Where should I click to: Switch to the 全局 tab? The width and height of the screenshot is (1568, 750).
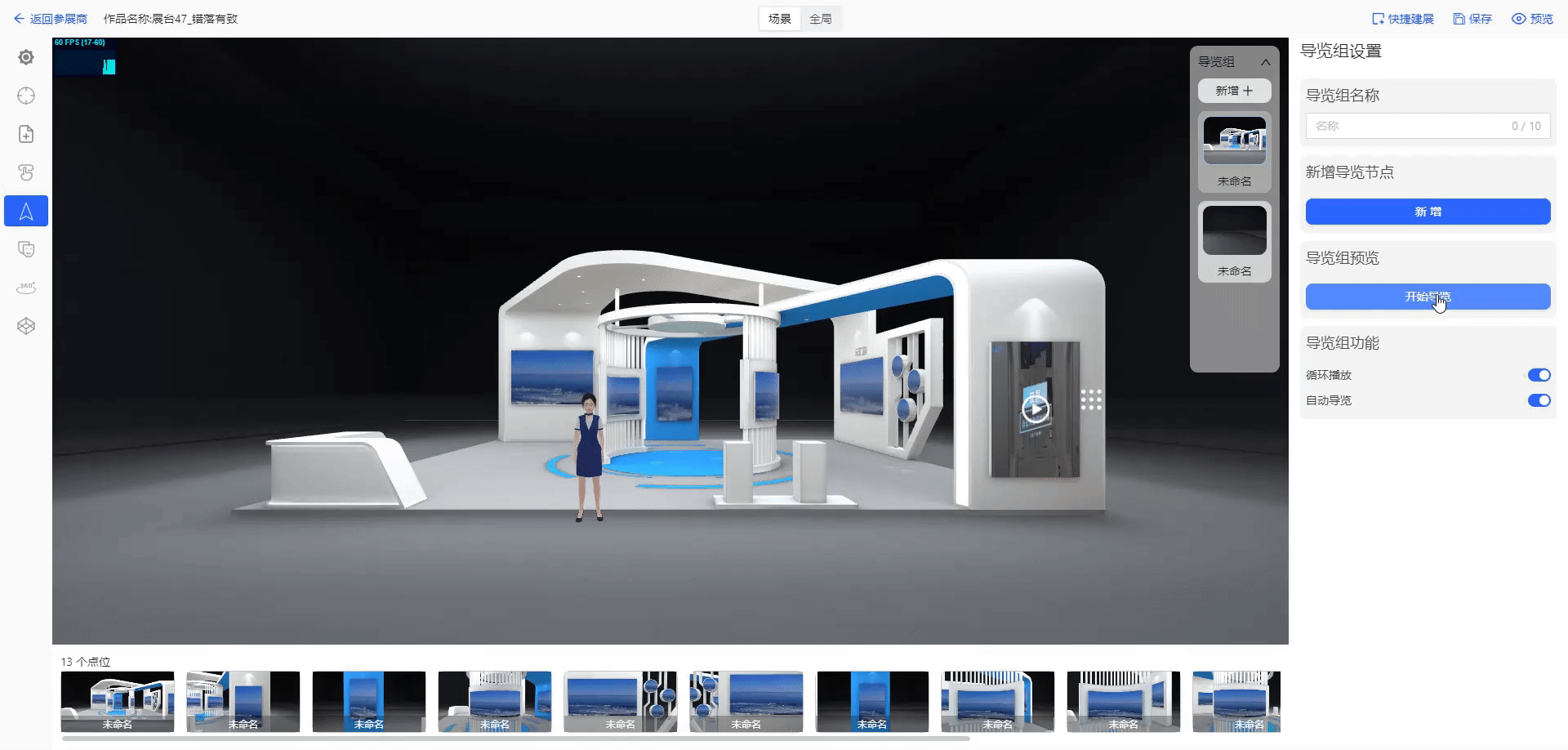click(822, 18)
